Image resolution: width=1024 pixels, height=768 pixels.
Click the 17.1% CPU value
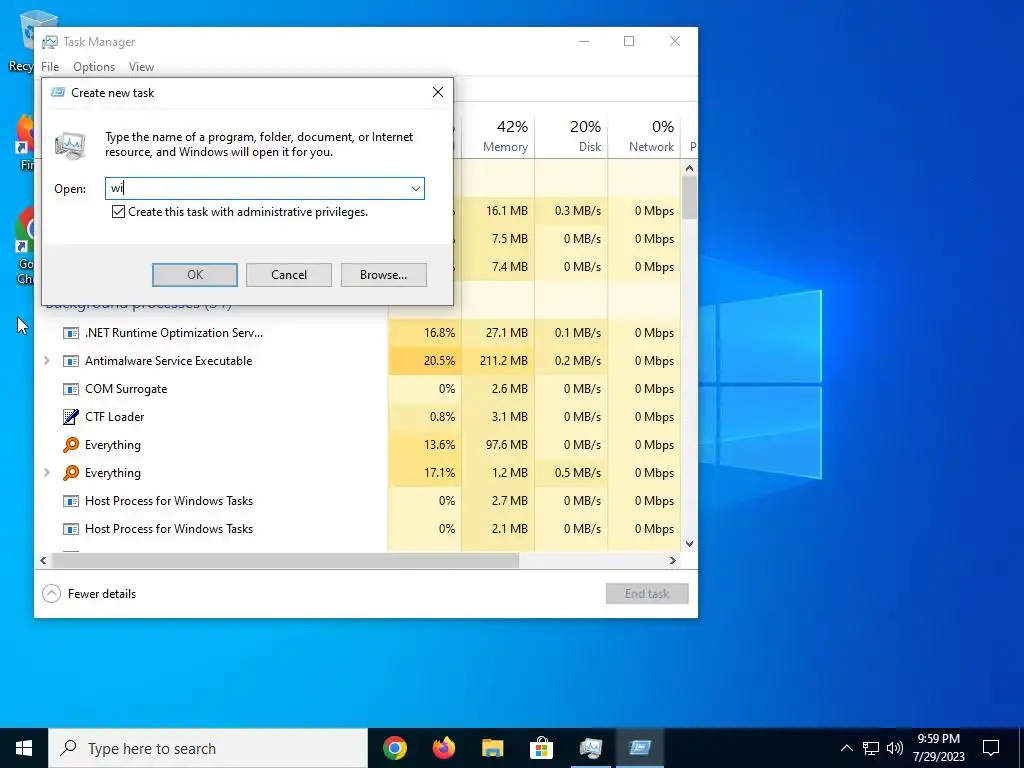tap(440, 473)
